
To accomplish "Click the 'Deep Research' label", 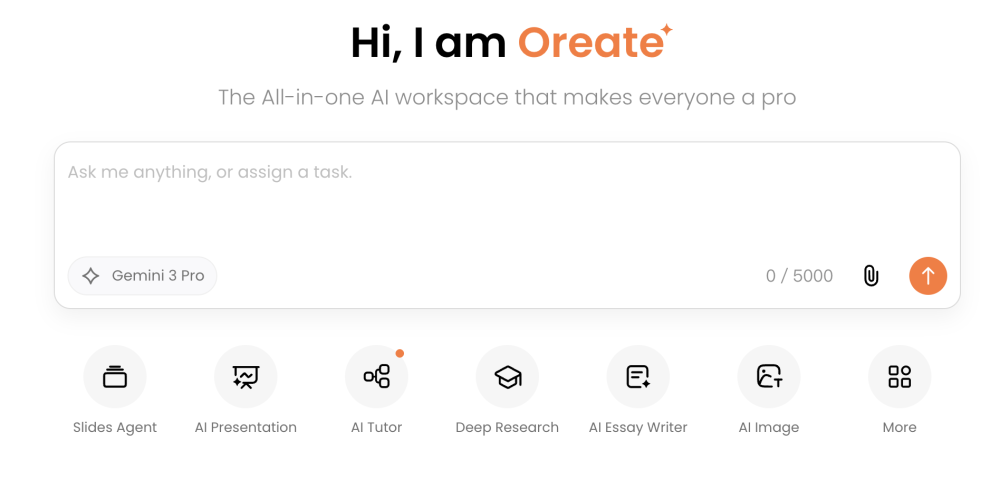I will (x=507, y=428).
